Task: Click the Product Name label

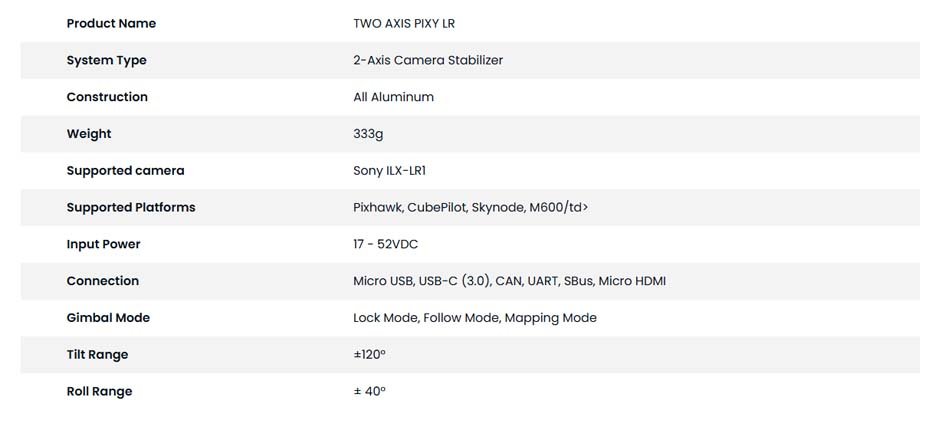Action: pyautogui.click(x=111, y=23)
